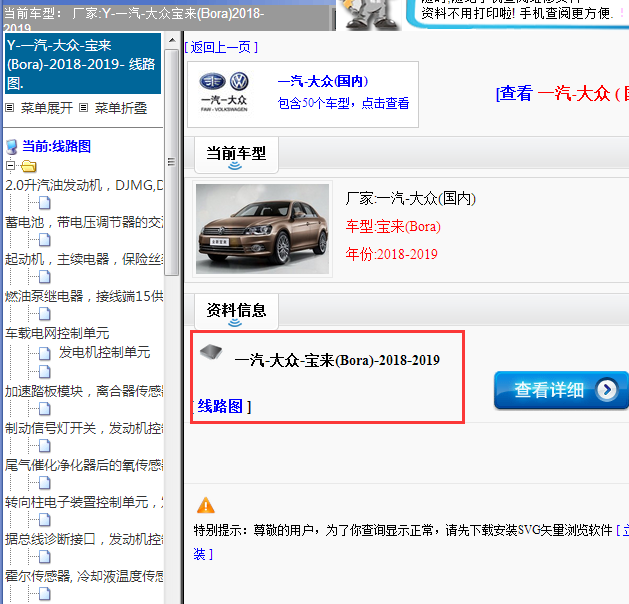Select the 资料信息 tab
629x604 pixels.
[236, 312]
